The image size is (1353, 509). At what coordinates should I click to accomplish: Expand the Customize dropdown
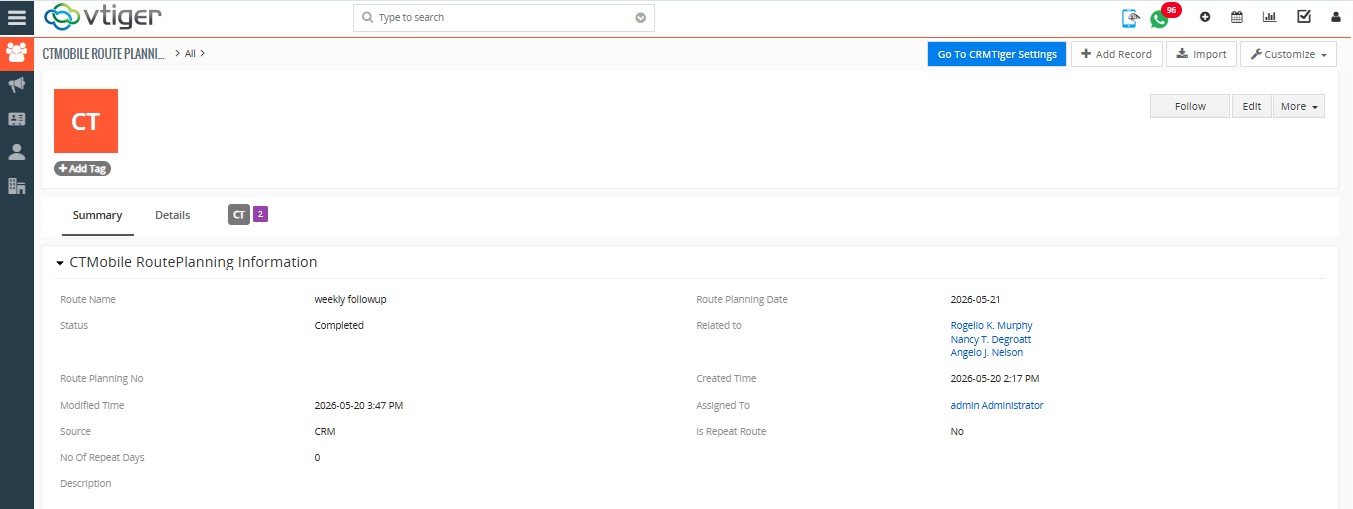[x=1288, y=54]
